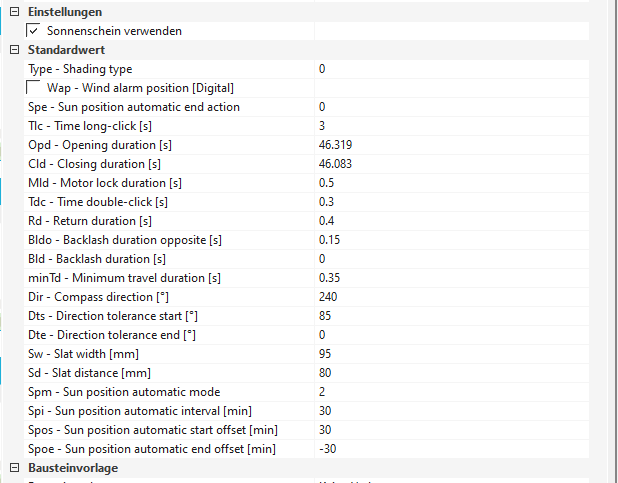Select the Closing duration value 46.083
The image size is (618, 483).
pos(335,164)
